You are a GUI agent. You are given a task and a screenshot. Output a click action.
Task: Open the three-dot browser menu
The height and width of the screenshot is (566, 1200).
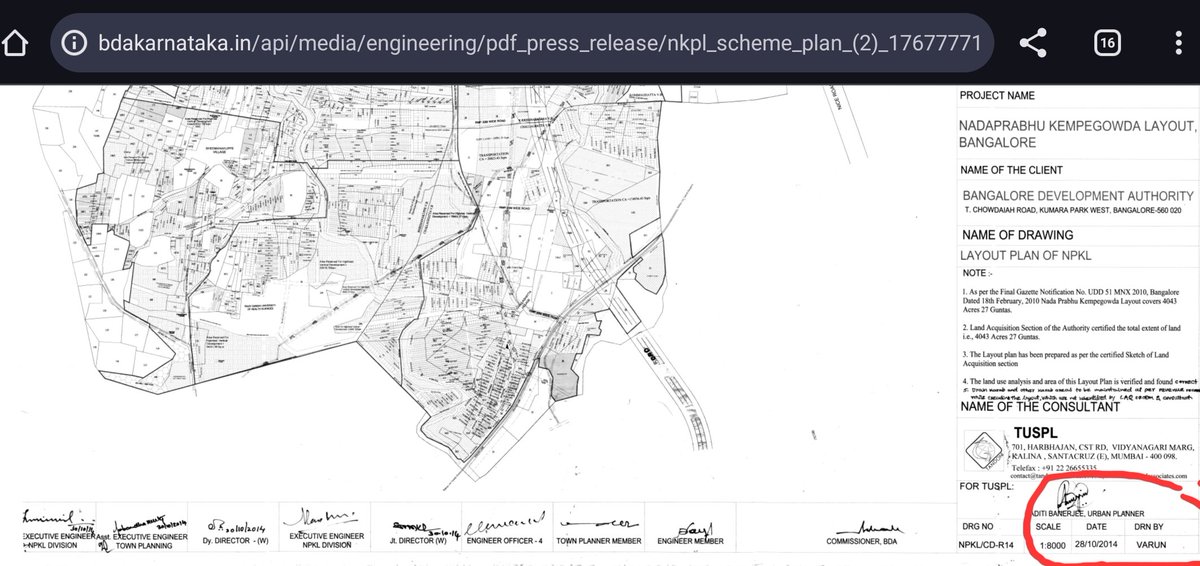[x=1178, y=43]
